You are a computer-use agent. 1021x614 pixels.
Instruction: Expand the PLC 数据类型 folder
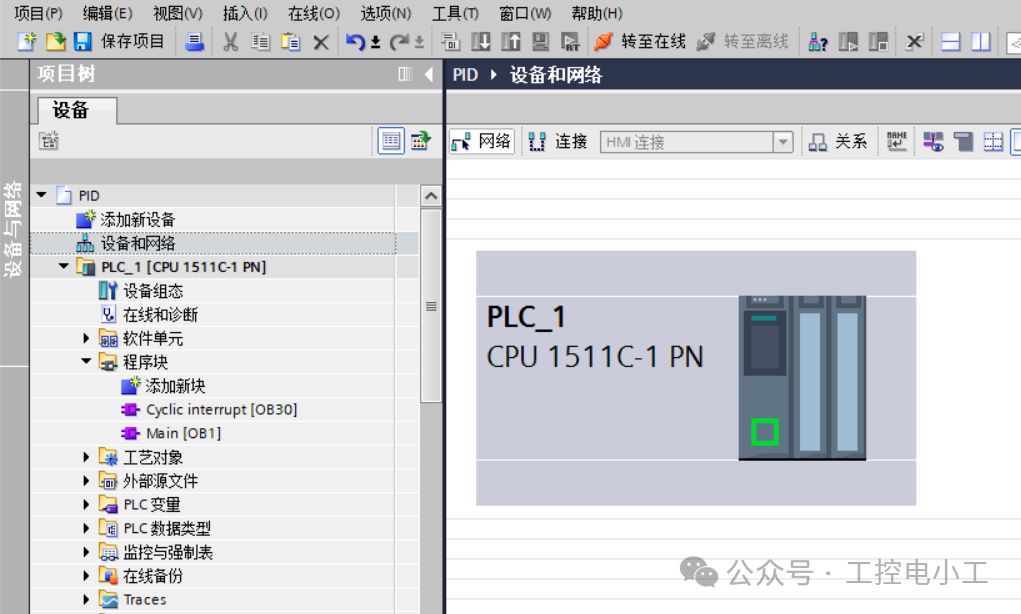pos(85,528)
